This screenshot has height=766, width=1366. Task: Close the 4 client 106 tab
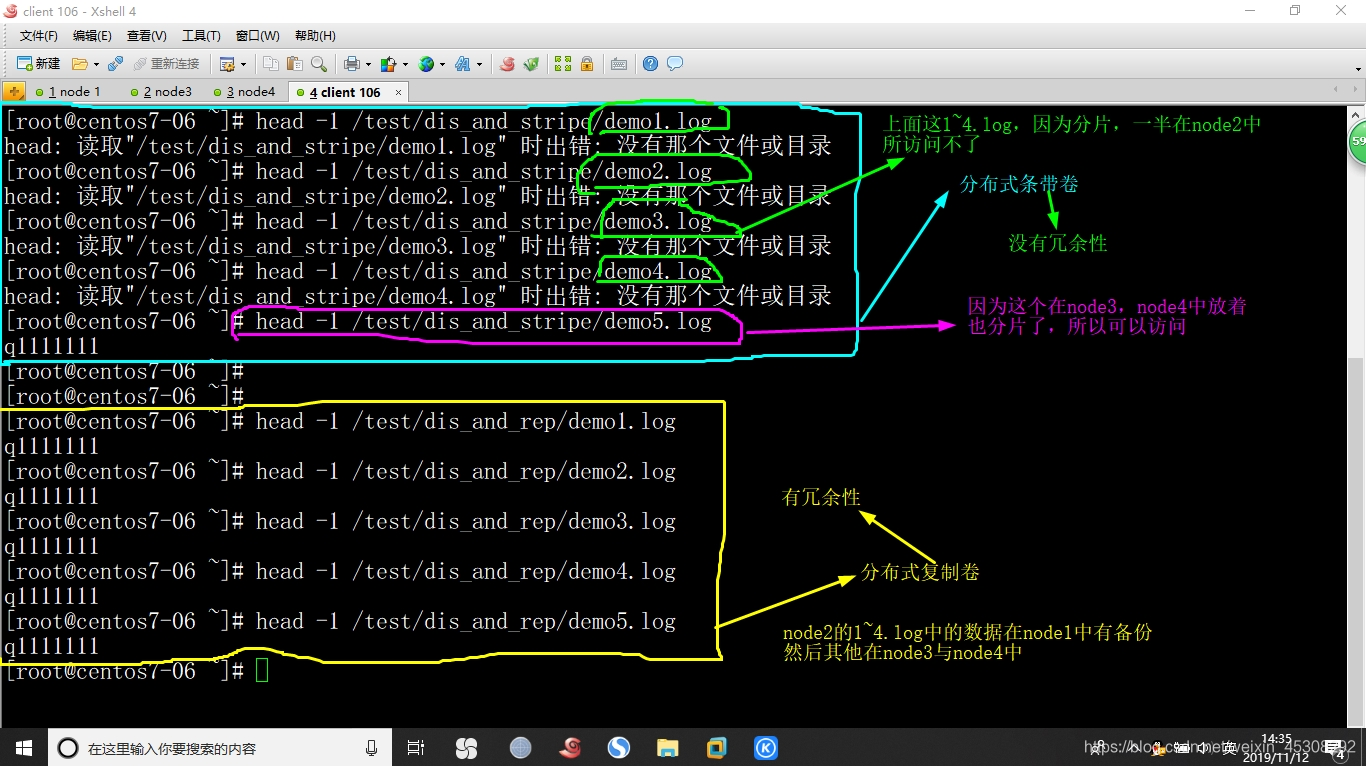398,92
